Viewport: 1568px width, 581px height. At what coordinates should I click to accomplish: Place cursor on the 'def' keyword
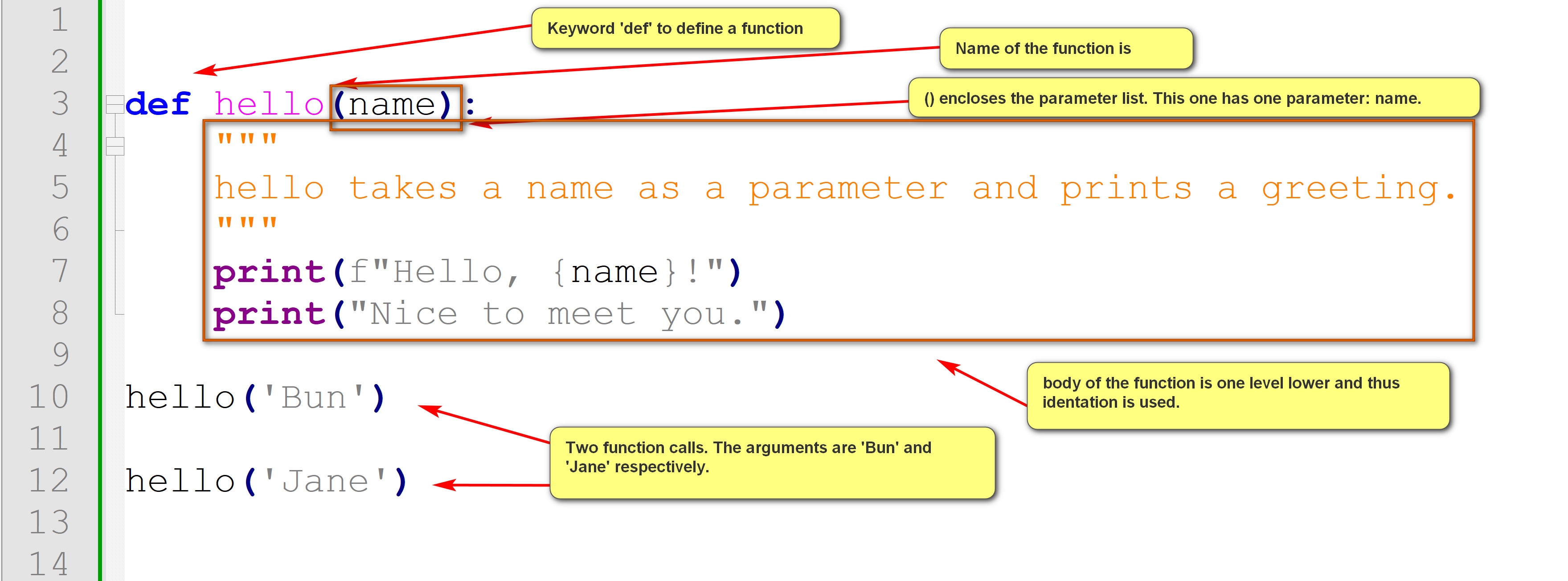coord(158,104)
